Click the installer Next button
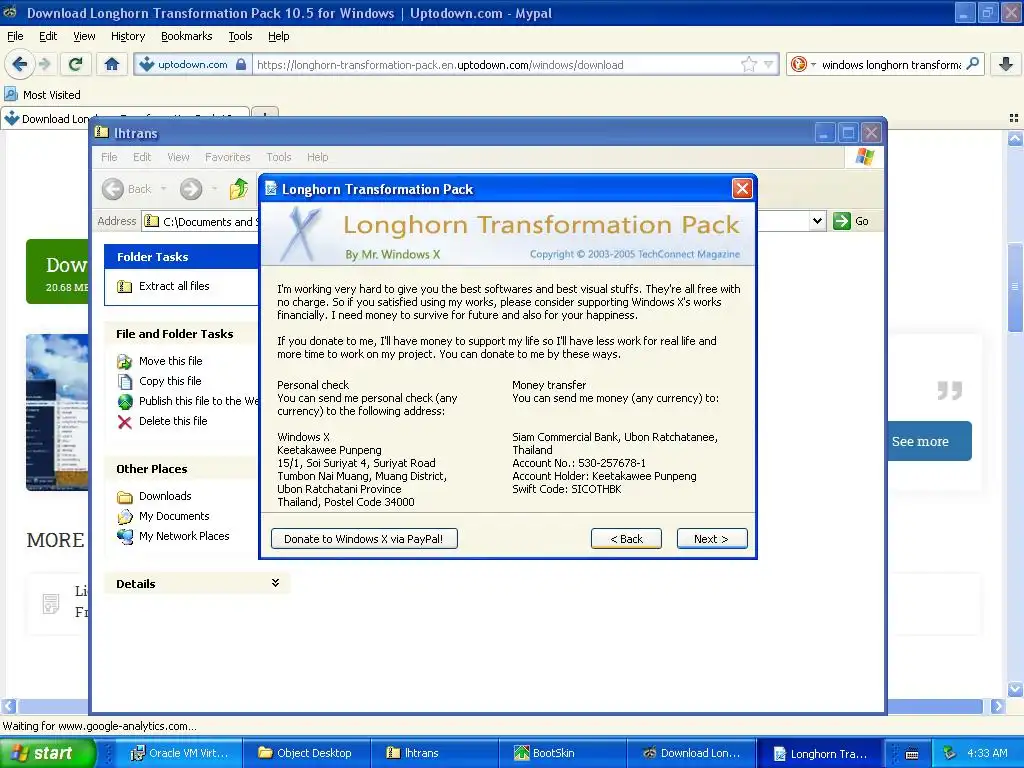Screen dimensions: 1024x768 [x=712, y=539]
